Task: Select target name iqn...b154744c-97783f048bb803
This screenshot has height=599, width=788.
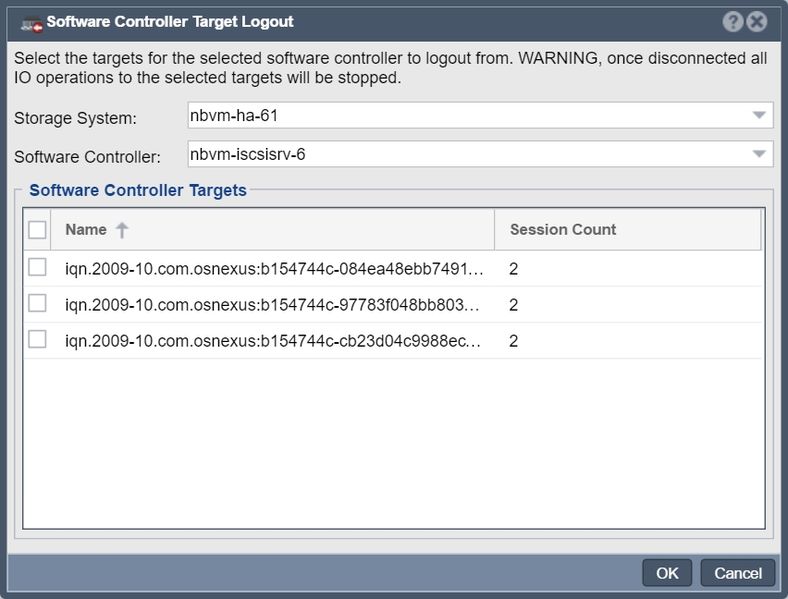Action: (x=272, y=305)
